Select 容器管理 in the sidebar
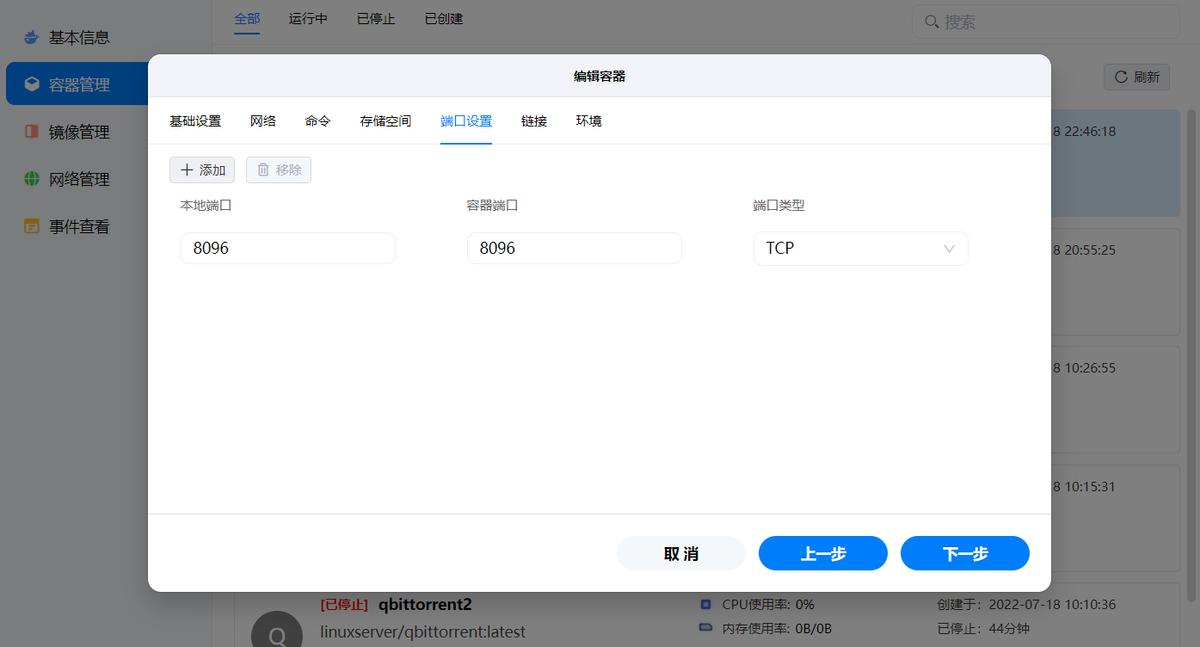This screenshot has width=1200, height=647. point(75,84)
